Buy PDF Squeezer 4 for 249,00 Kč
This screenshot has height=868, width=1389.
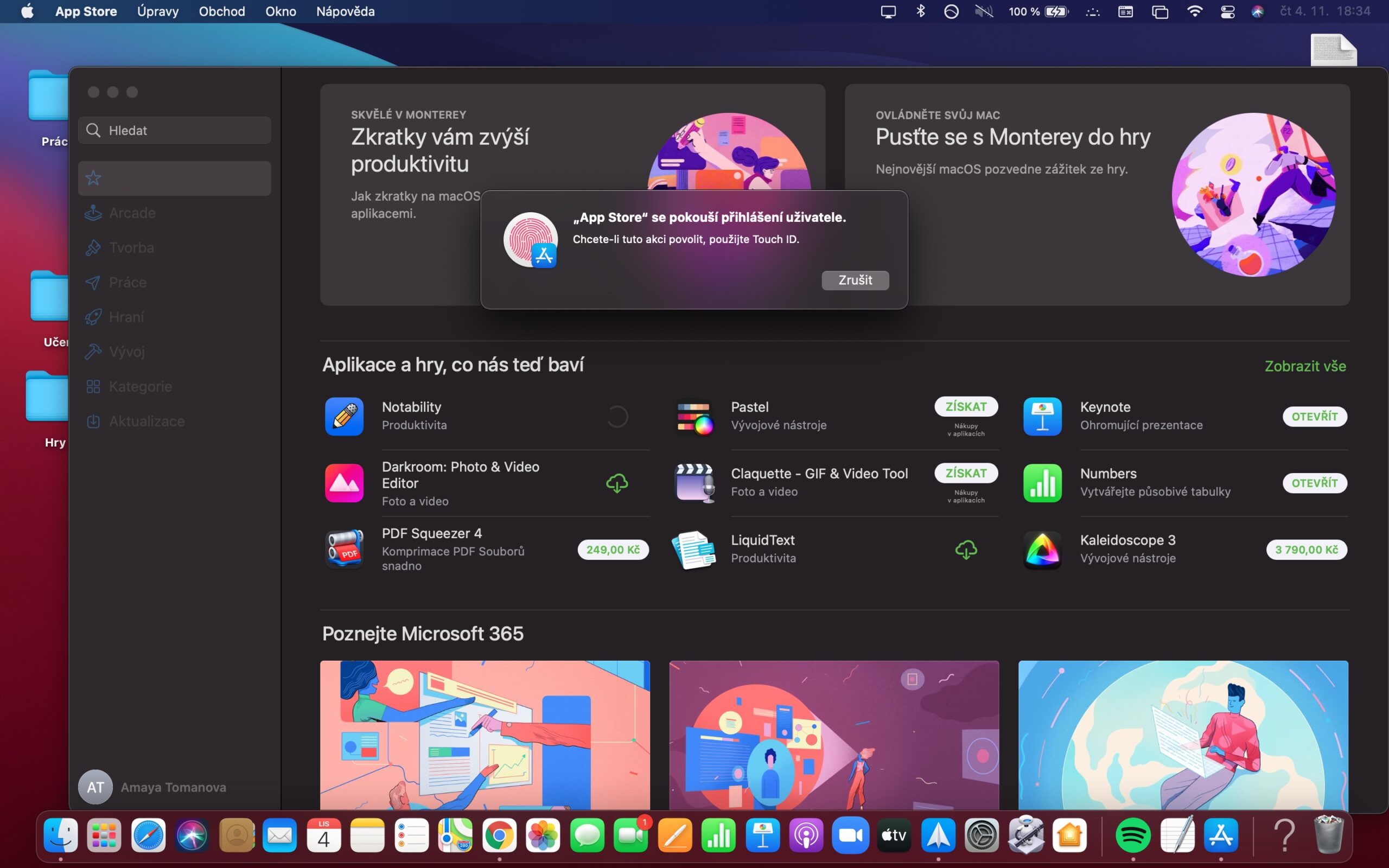pyautogui.click(x=613, y=550)
